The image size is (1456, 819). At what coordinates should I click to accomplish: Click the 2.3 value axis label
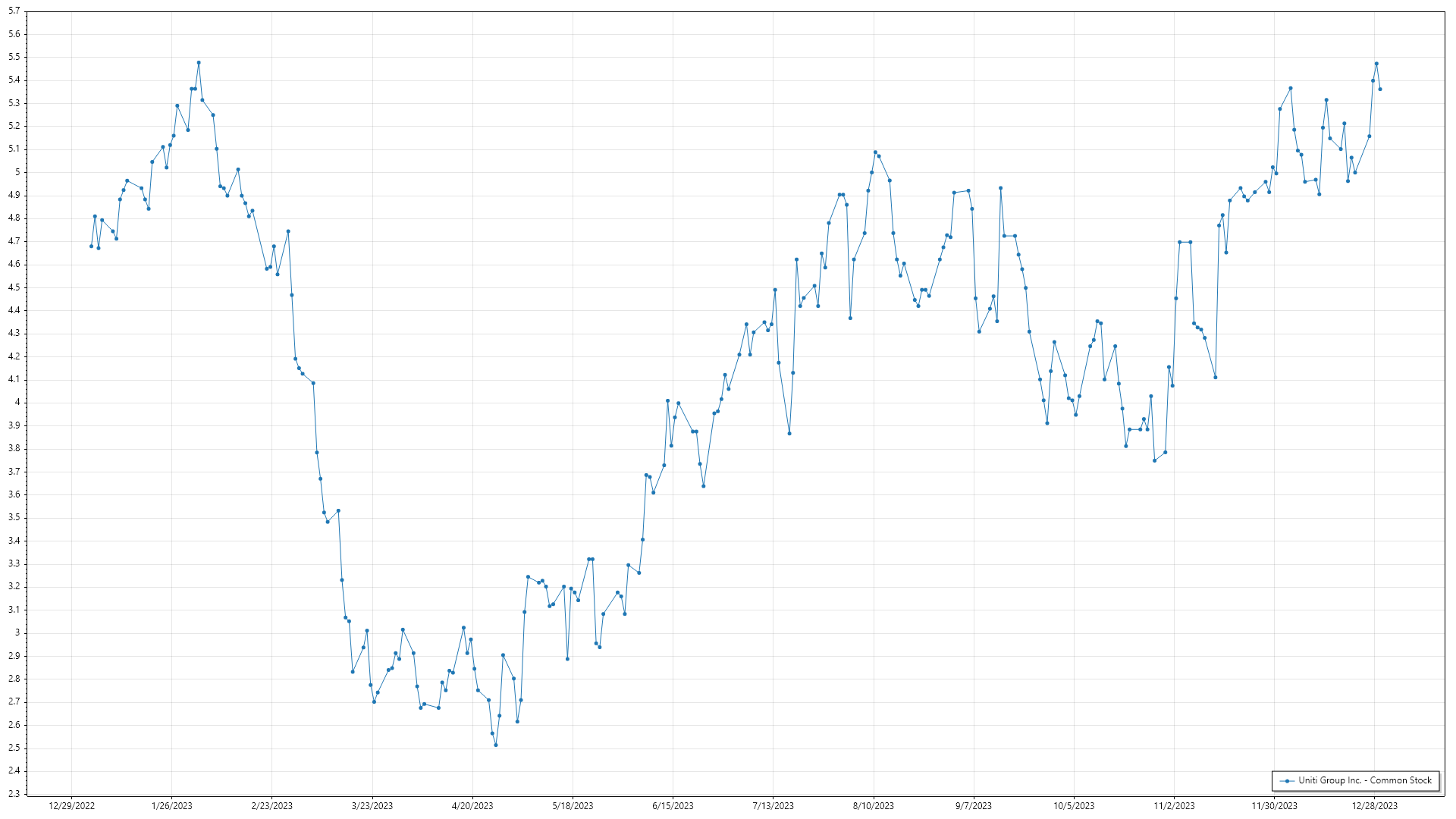pos(14,794)
